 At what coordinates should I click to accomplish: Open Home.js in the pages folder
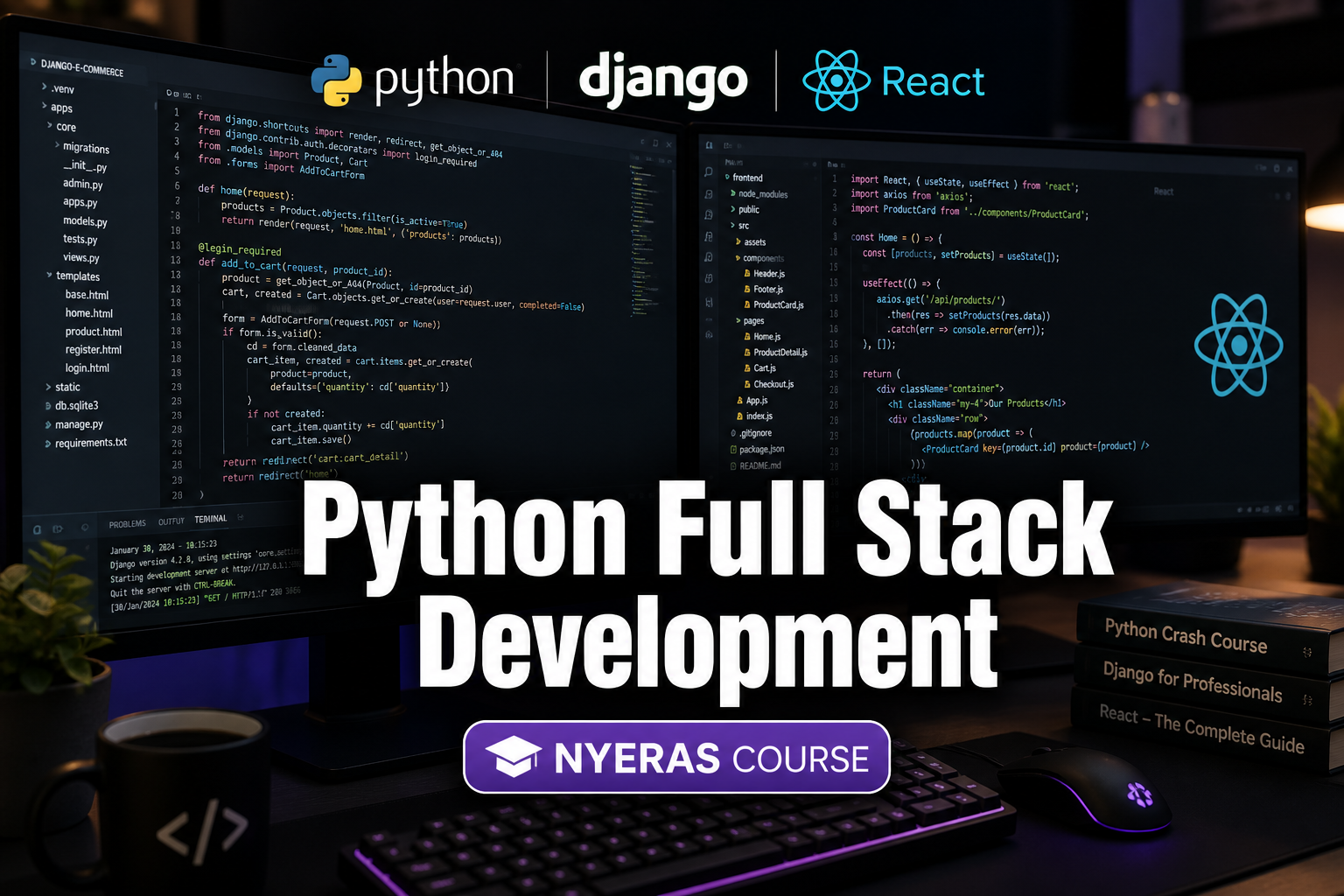pyautogui.click(x=766, y=337)
